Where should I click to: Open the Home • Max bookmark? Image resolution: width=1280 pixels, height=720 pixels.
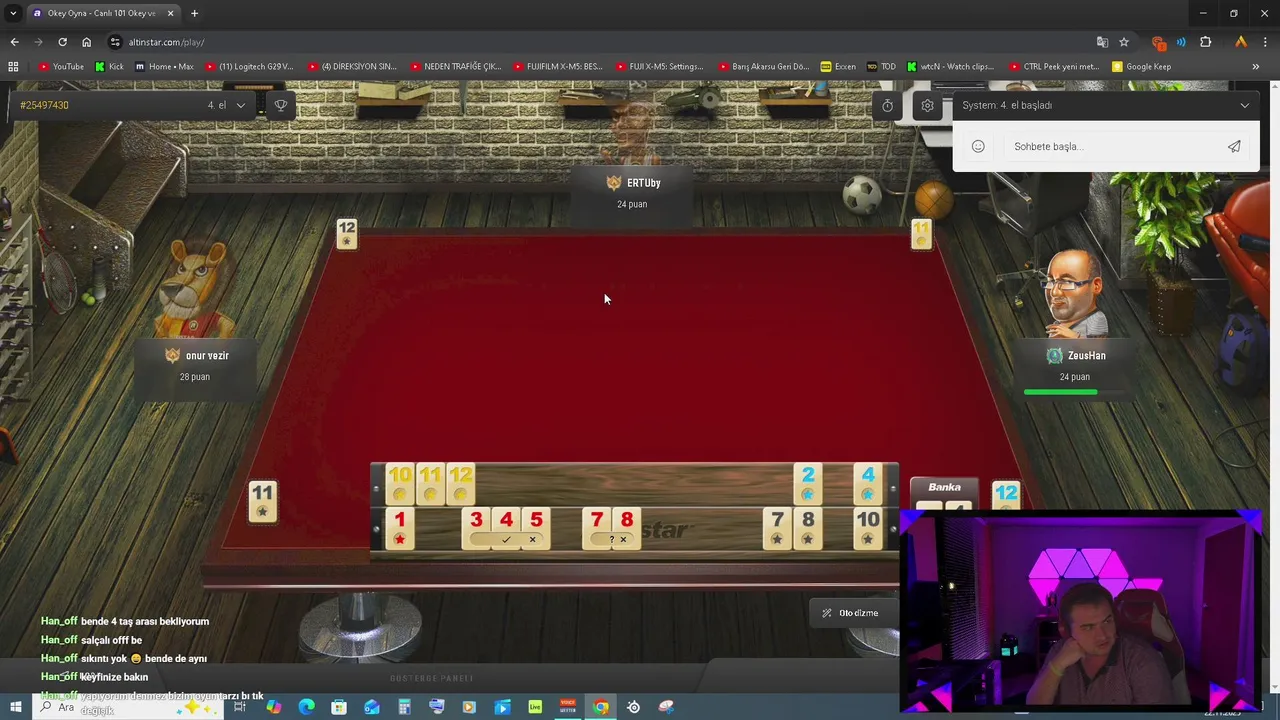click(x=164, y=67)
